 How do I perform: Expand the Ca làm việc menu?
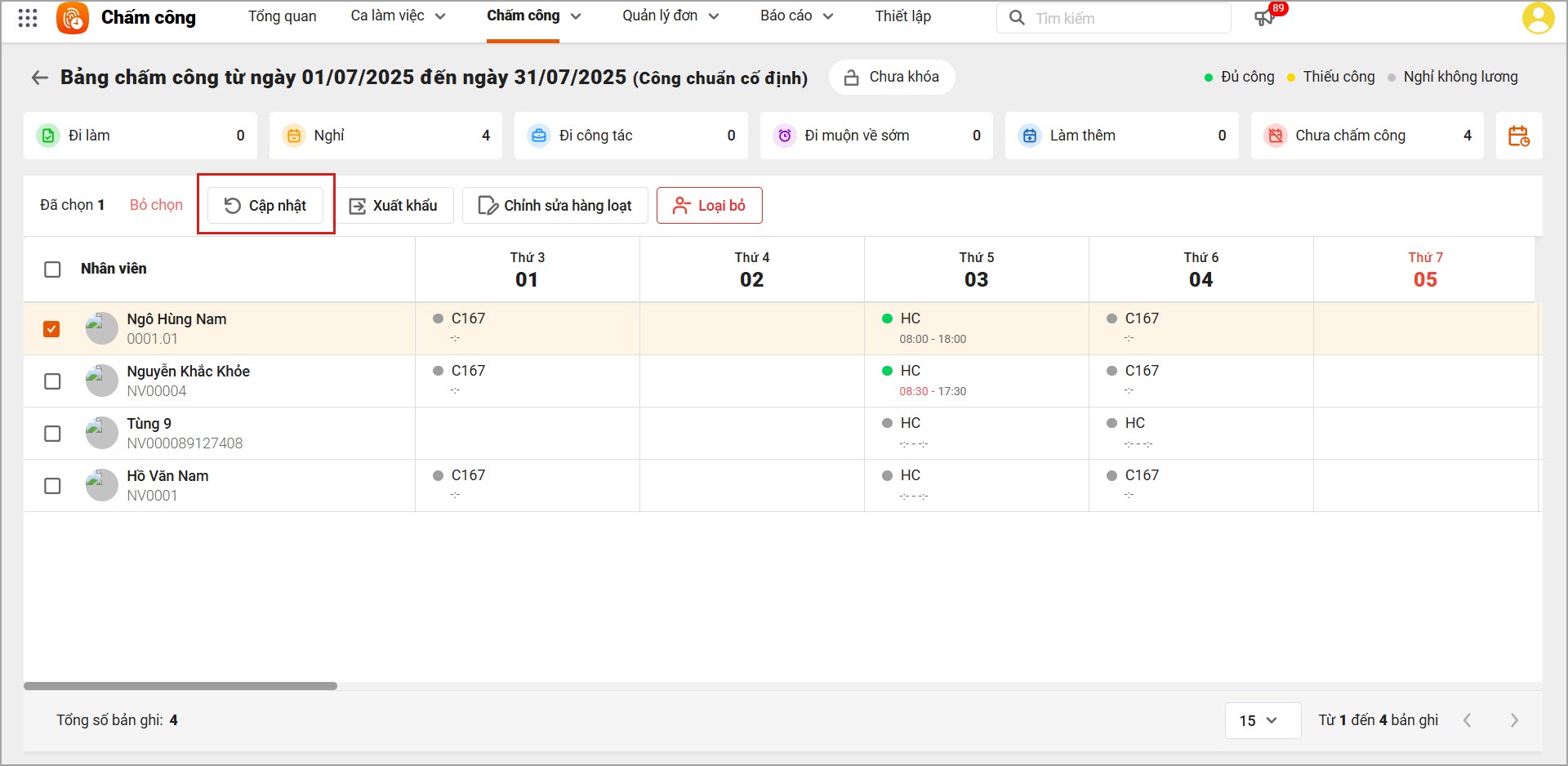click(x=398, y=16)
